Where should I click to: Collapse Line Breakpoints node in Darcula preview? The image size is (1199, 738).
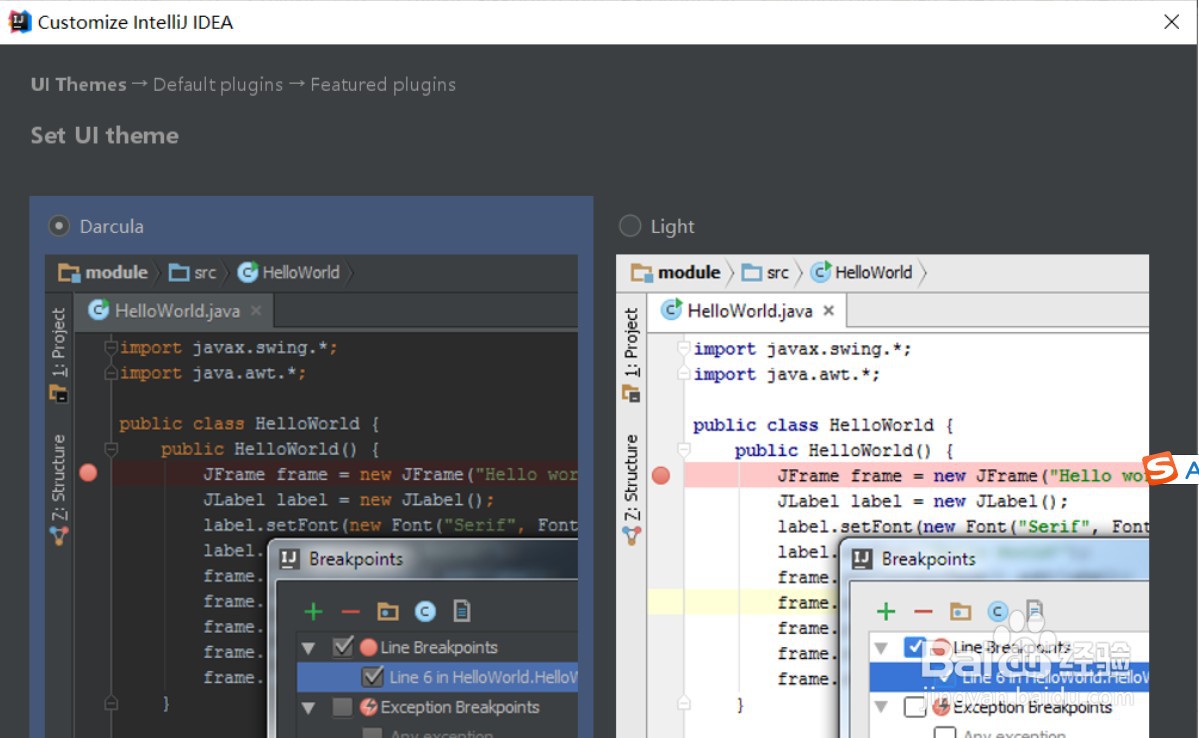[309, 649]
